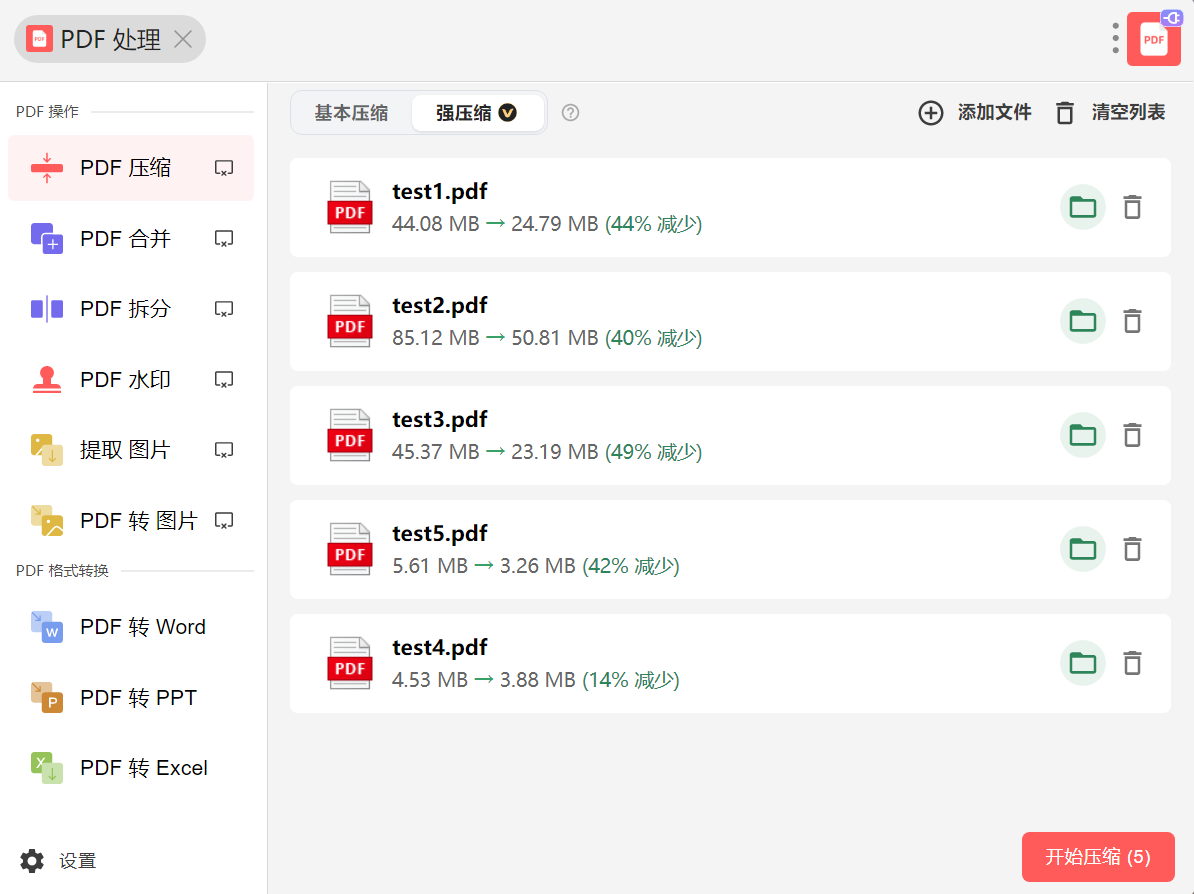The height and width of the screenshot is (894, 1194).
Task: Select PDF 水印 in the sidebar
Action: coord(131,379)
